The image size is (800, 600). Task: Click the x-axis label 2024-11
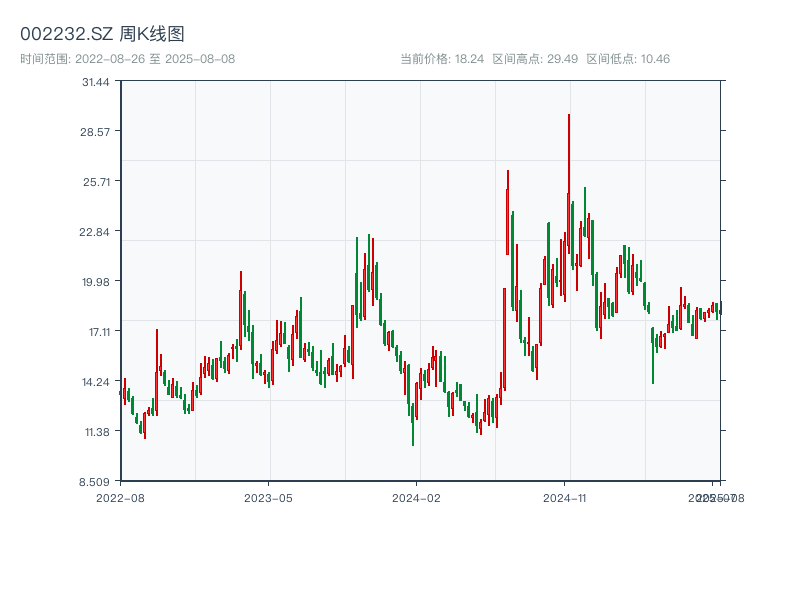tap(564, 498)
